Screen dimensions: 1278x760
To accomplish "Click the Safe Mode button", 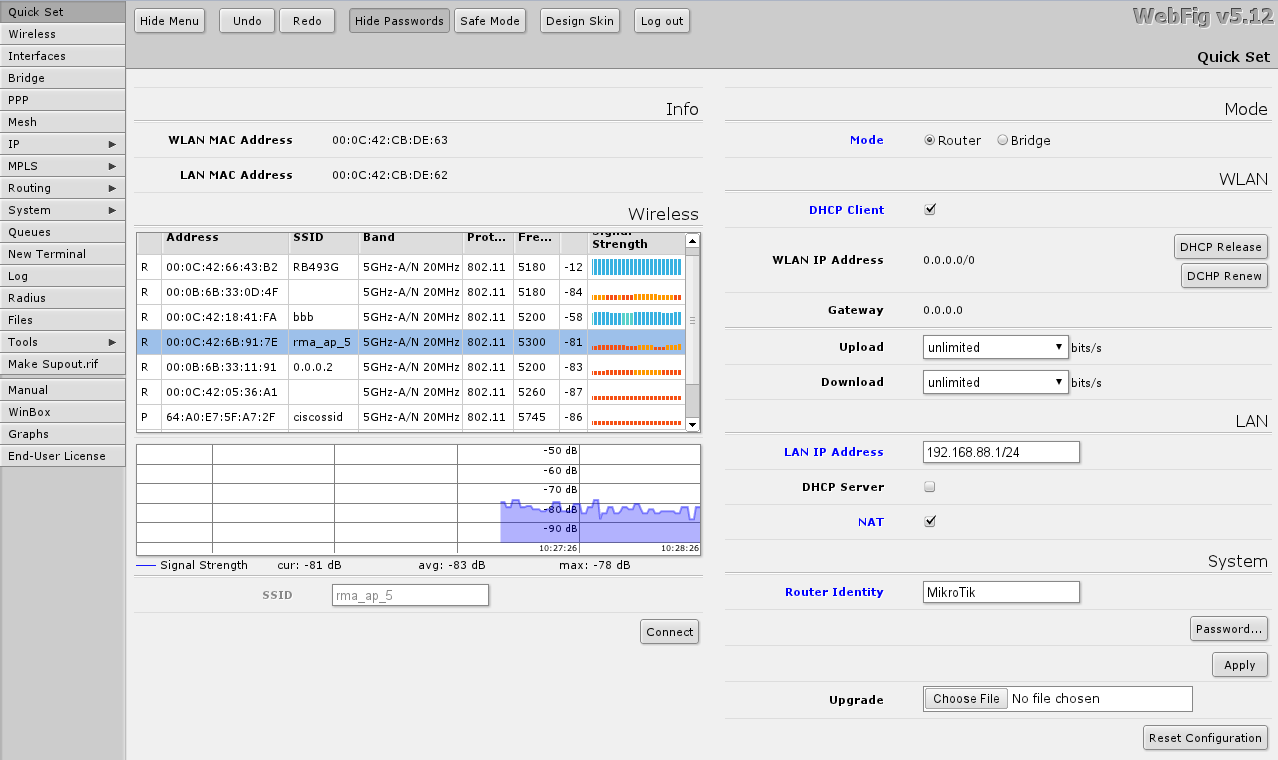I will [x=490, y=21].
